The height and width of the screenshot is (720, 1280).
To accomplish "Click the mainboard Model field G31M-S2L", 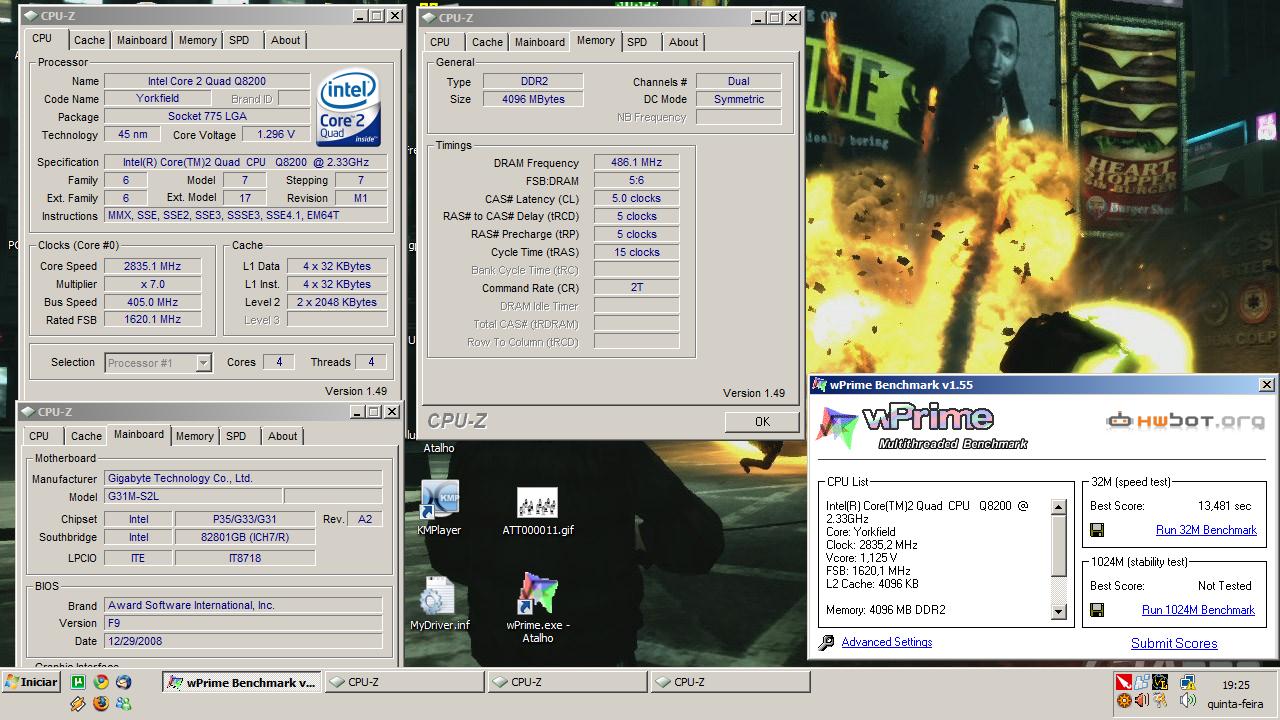I will click(x=193, y=497).
